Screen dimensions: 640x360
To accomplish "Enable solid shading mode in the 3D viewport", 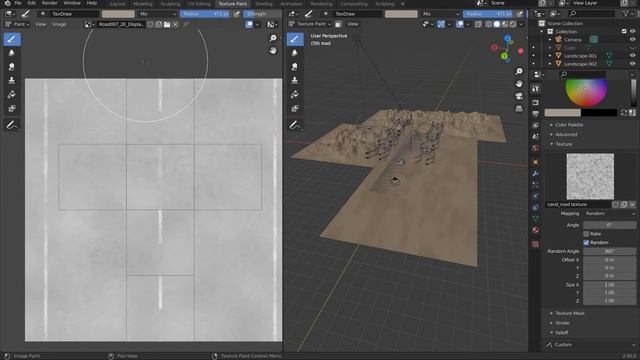I will (496, 24).
